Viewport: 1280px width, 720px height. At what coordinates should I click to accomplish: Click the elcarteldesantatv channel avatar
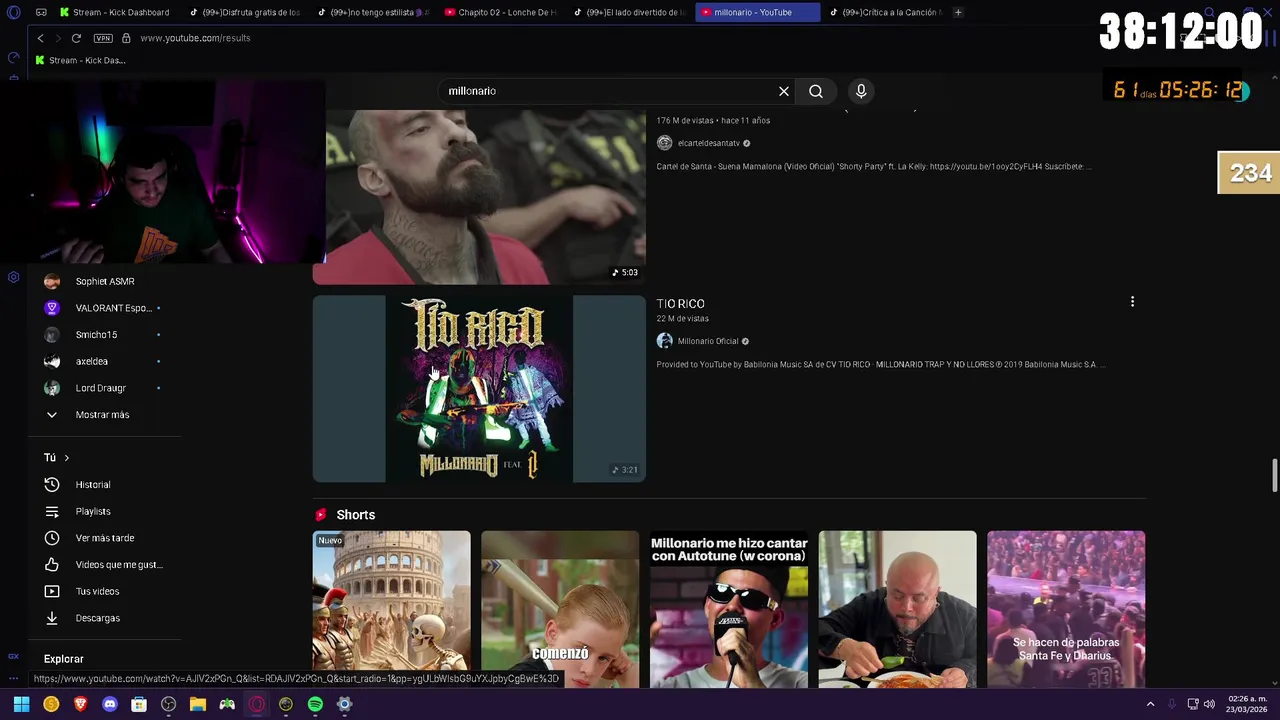(x=664, y=143)
